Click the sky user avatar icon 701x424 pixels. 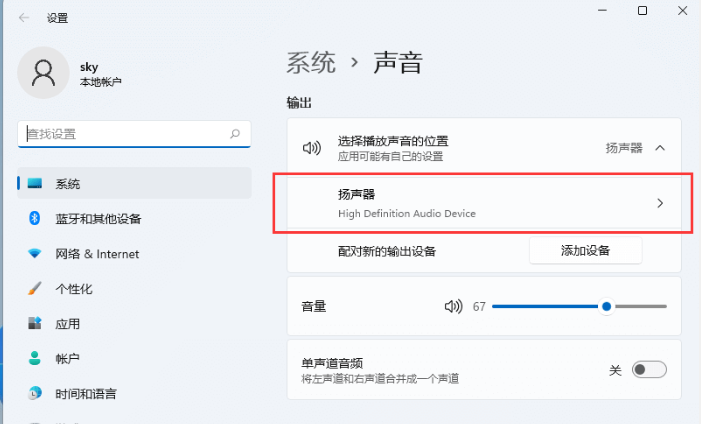[x=43, y=73]
